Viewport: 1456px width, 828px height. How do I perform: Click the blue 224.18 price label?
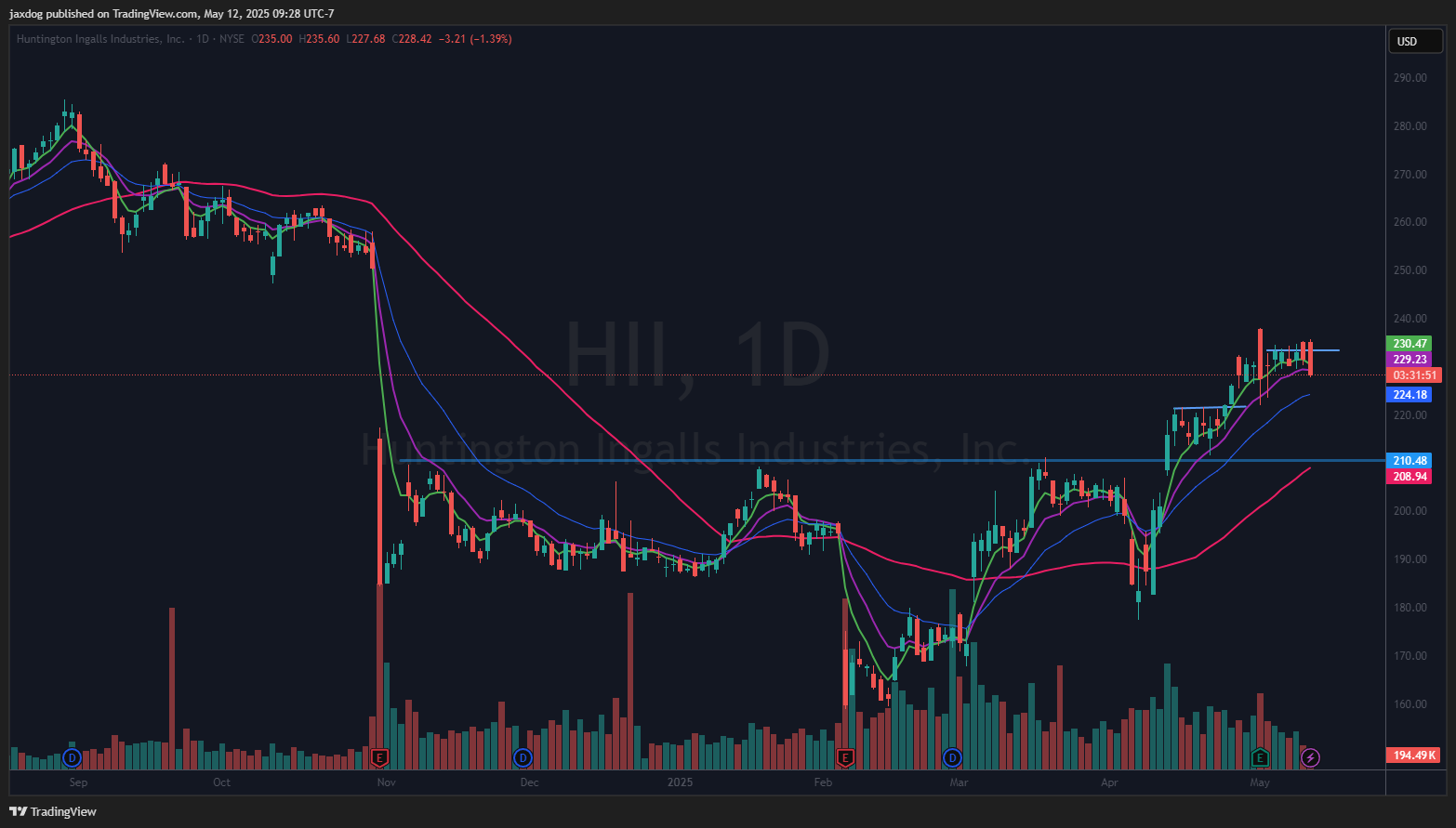coord(1410,395)
